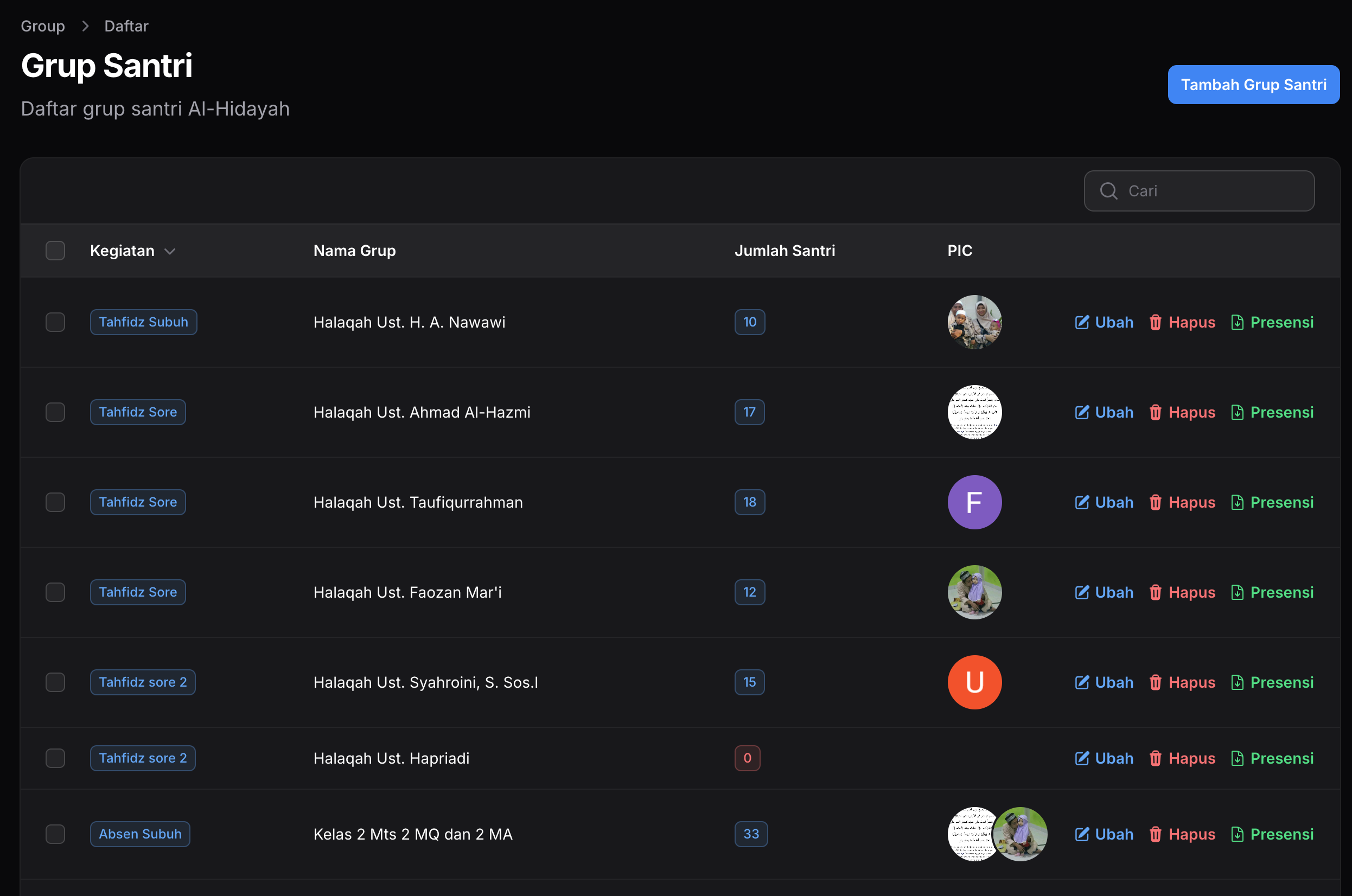Image resolution: width=1352 pixels, height=896 pixels.
Task: Click the presensi icon in the Syahroini row
Action: coord(1237,682)
